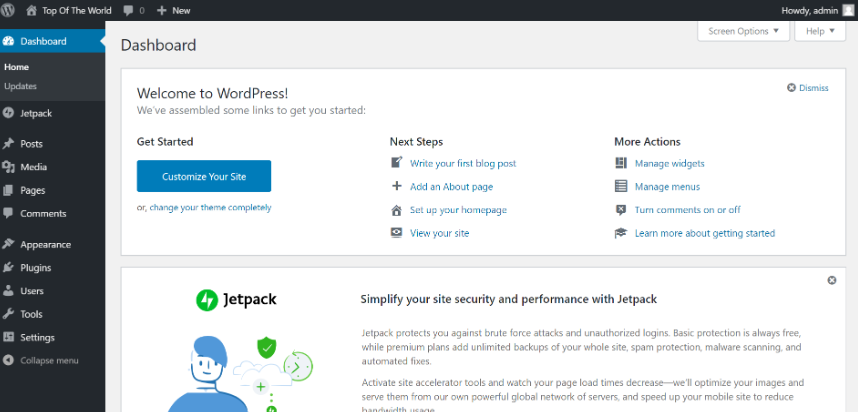
Task: Open the Top Of The World site menu
Action: click(69, 10)
